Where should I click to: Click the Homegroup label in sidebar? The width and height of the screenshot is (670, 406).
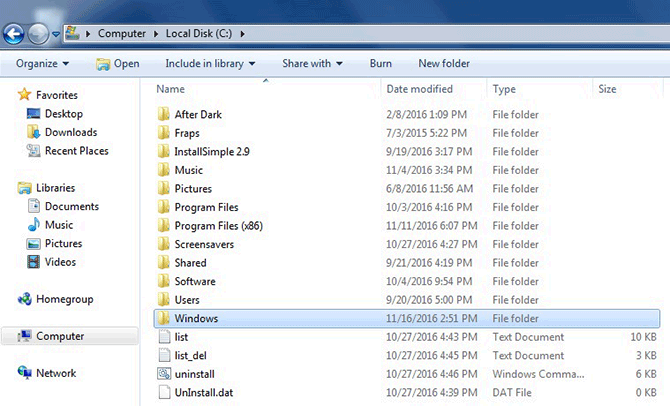[65, 299]
